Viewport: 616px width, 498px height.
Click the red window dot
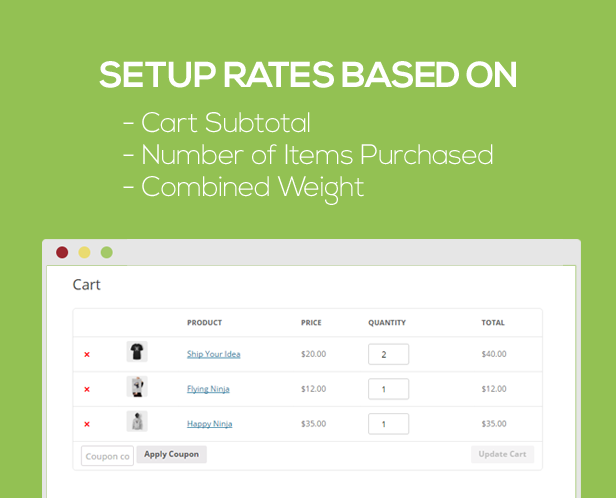pos(62,252)
